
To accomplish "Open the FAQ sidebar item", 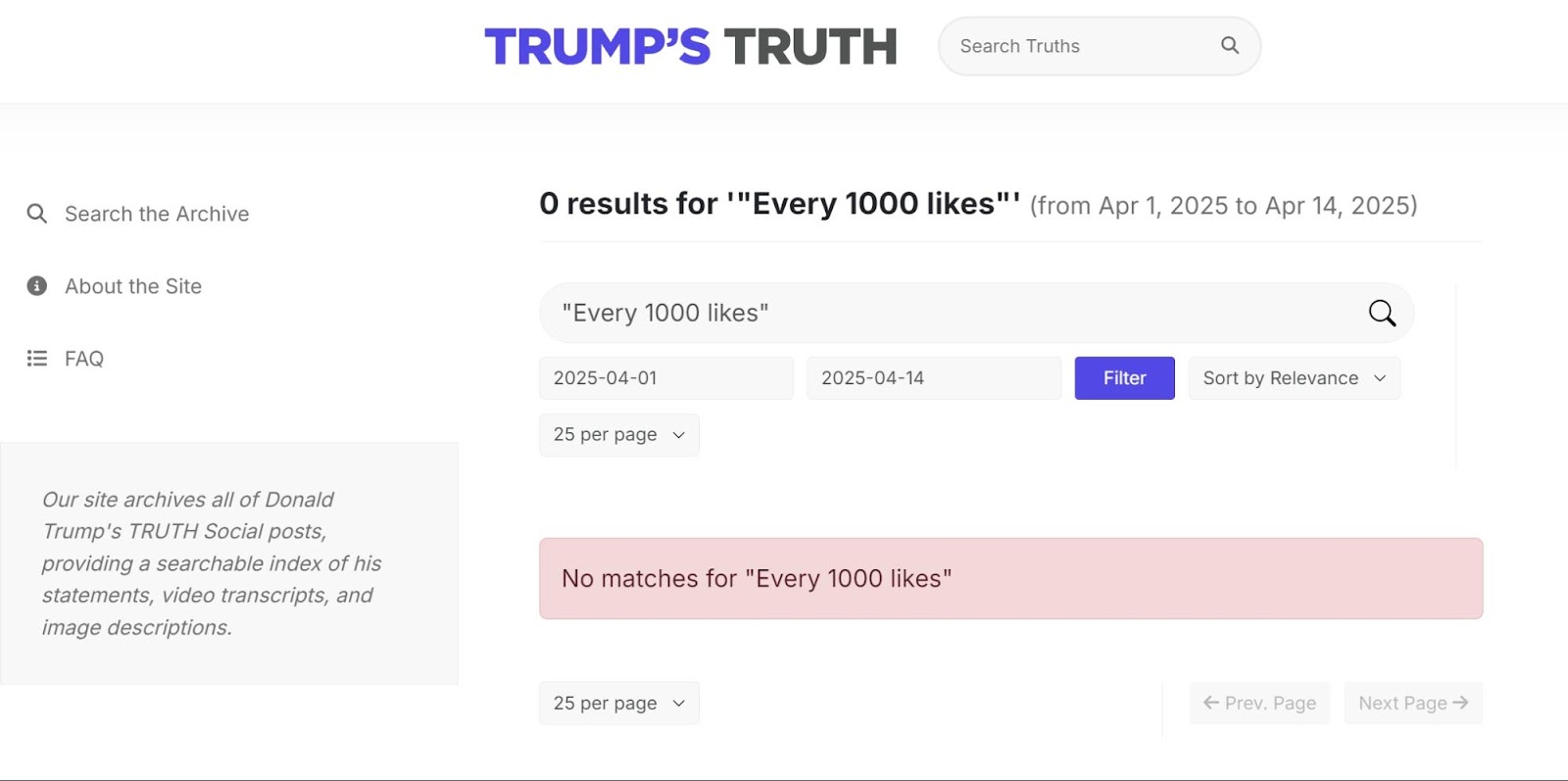I will [84, 359].
